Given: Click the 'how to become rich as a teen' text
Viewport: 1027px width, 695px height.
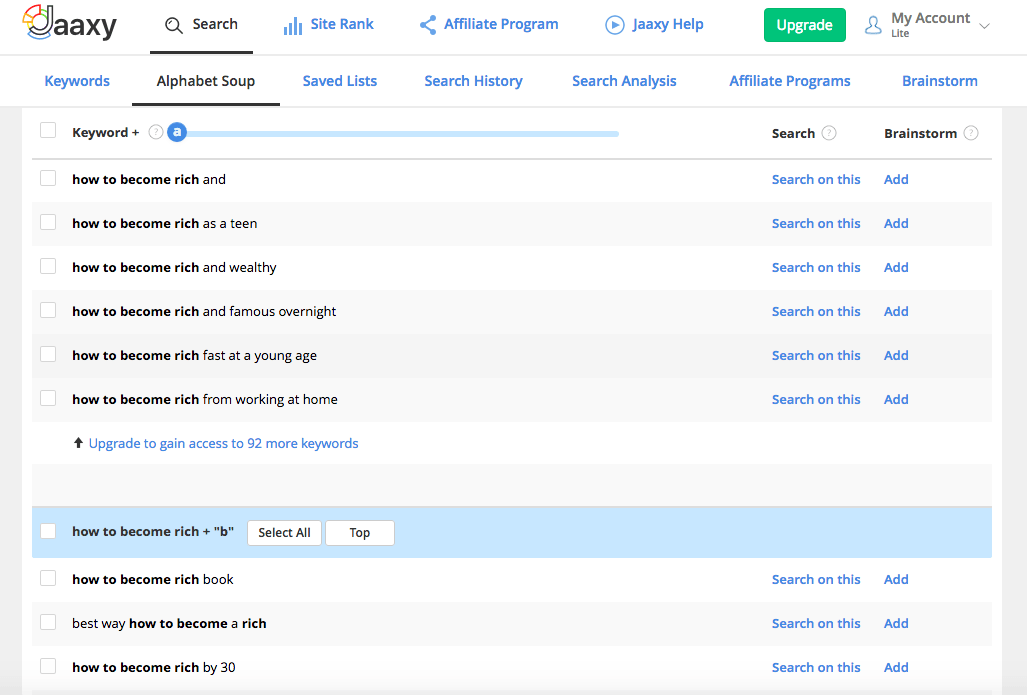Looking at the screenshot, I should 164,223.
